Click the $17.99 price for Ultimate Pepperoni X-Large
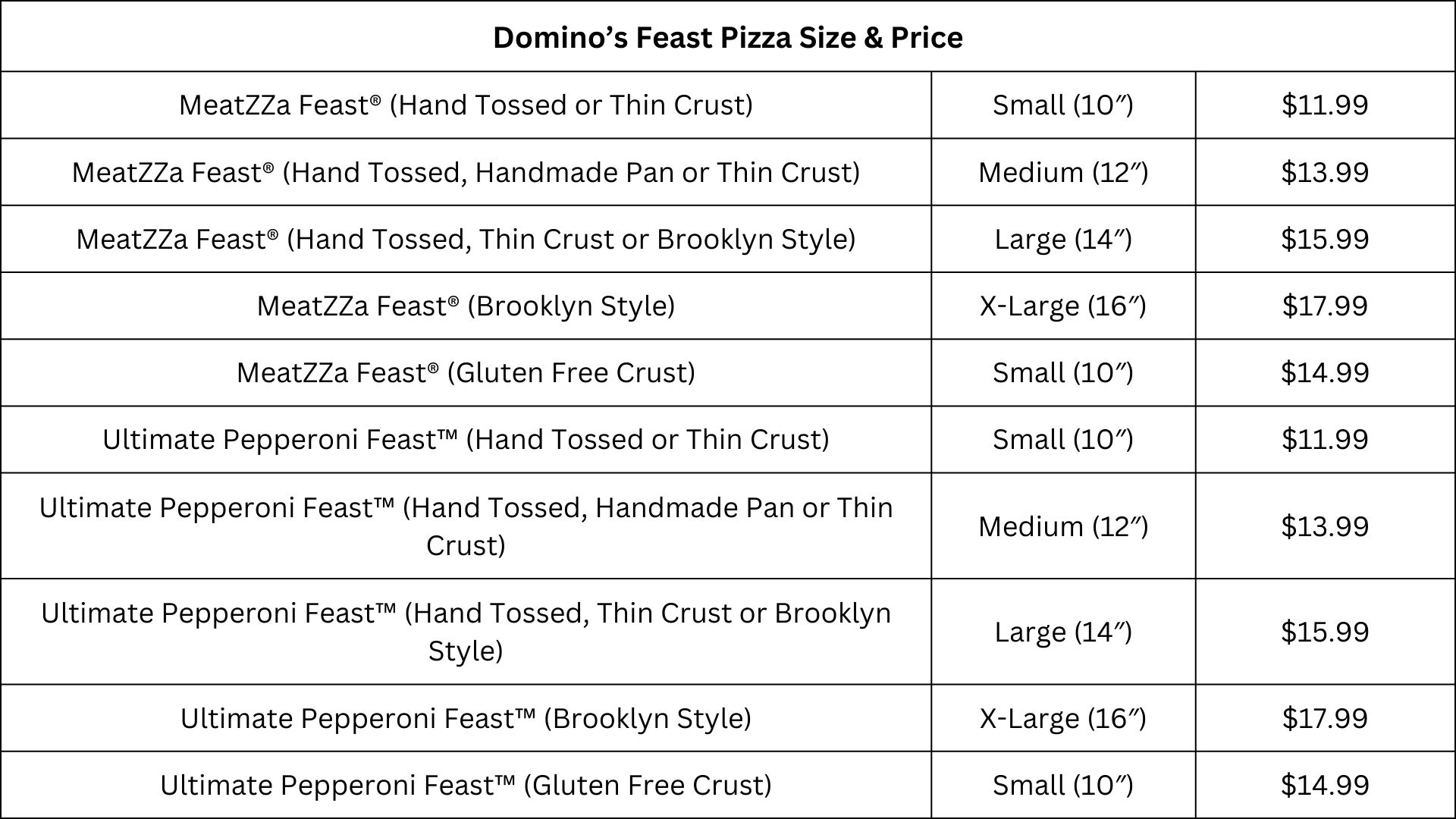This screenshot has height=819, width=1456. click(x=1325, y=718)
